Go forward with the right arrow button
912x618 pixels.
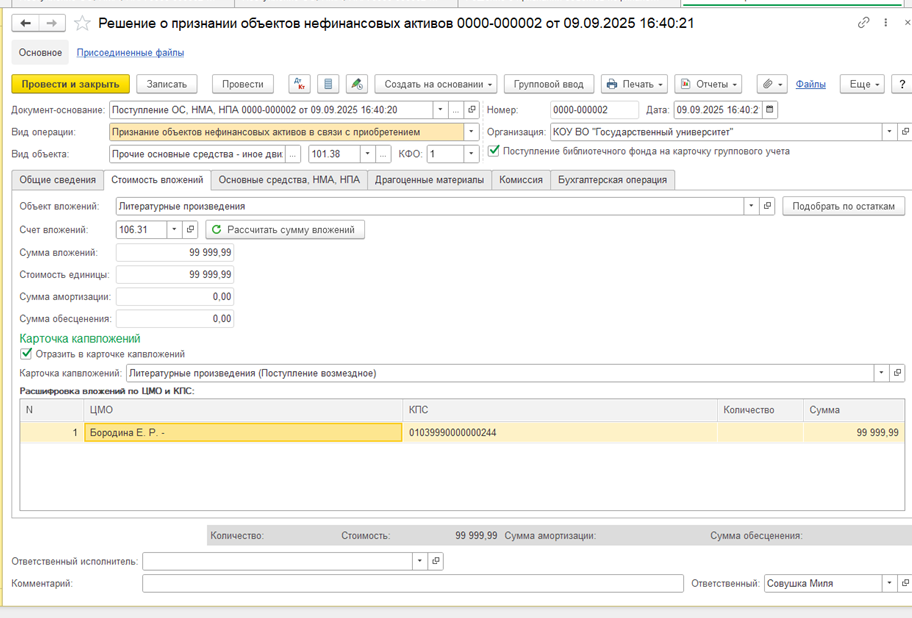[x=52, y=23]
